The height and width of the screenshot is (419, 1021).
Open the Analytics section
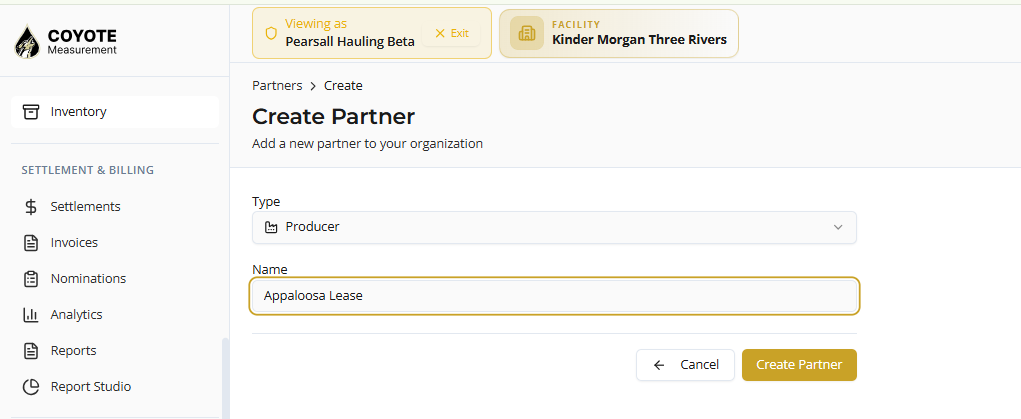point(115,315)
